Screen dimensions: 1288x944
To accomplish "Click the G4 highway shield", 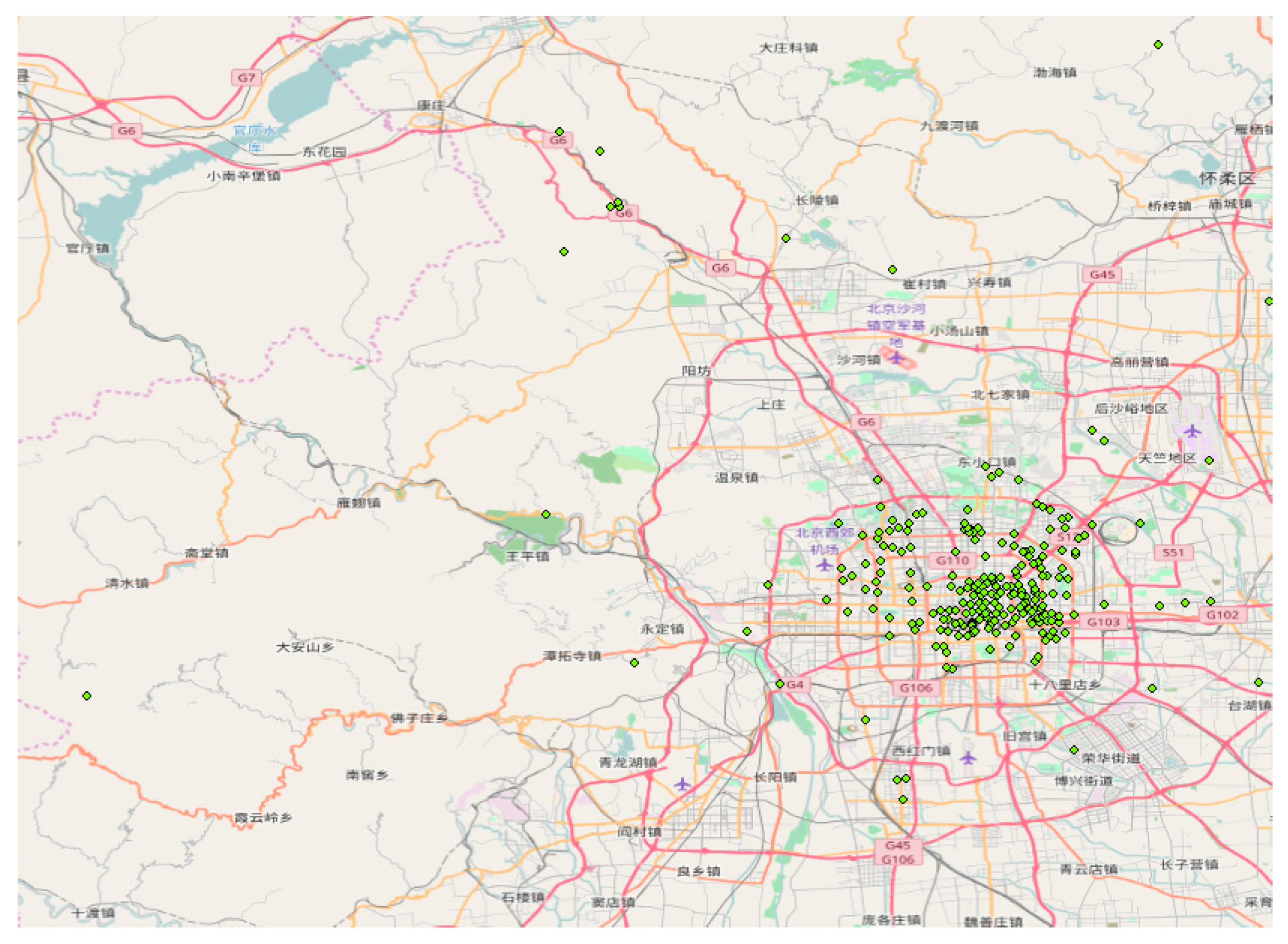I will point(795,685).
